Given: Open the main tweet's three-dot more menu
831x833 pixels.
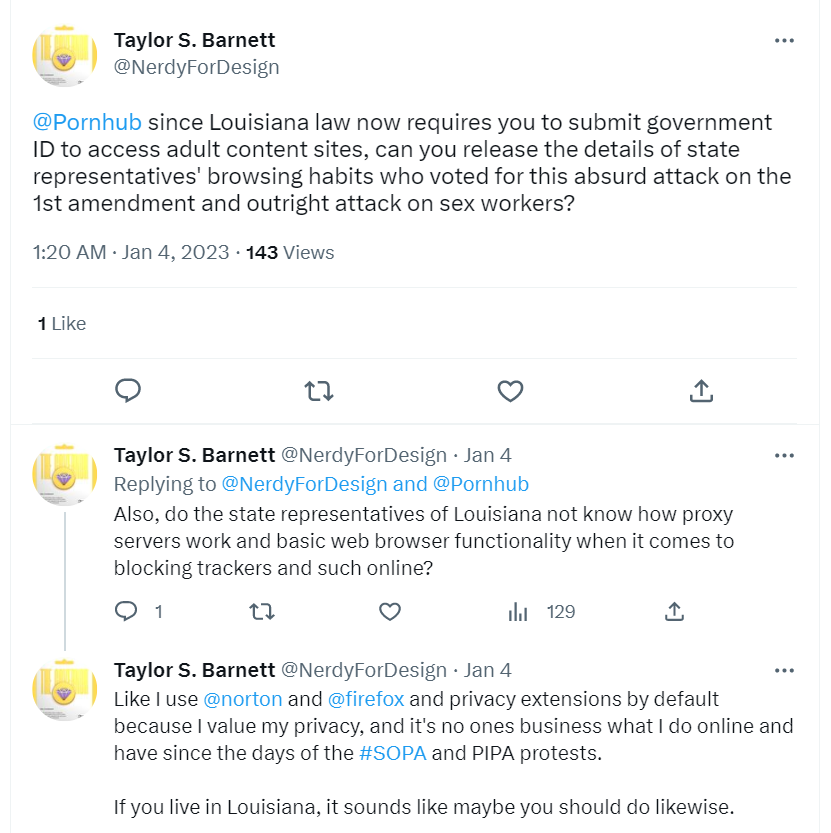Looking at the screenshot, I should tap(785, 41).
